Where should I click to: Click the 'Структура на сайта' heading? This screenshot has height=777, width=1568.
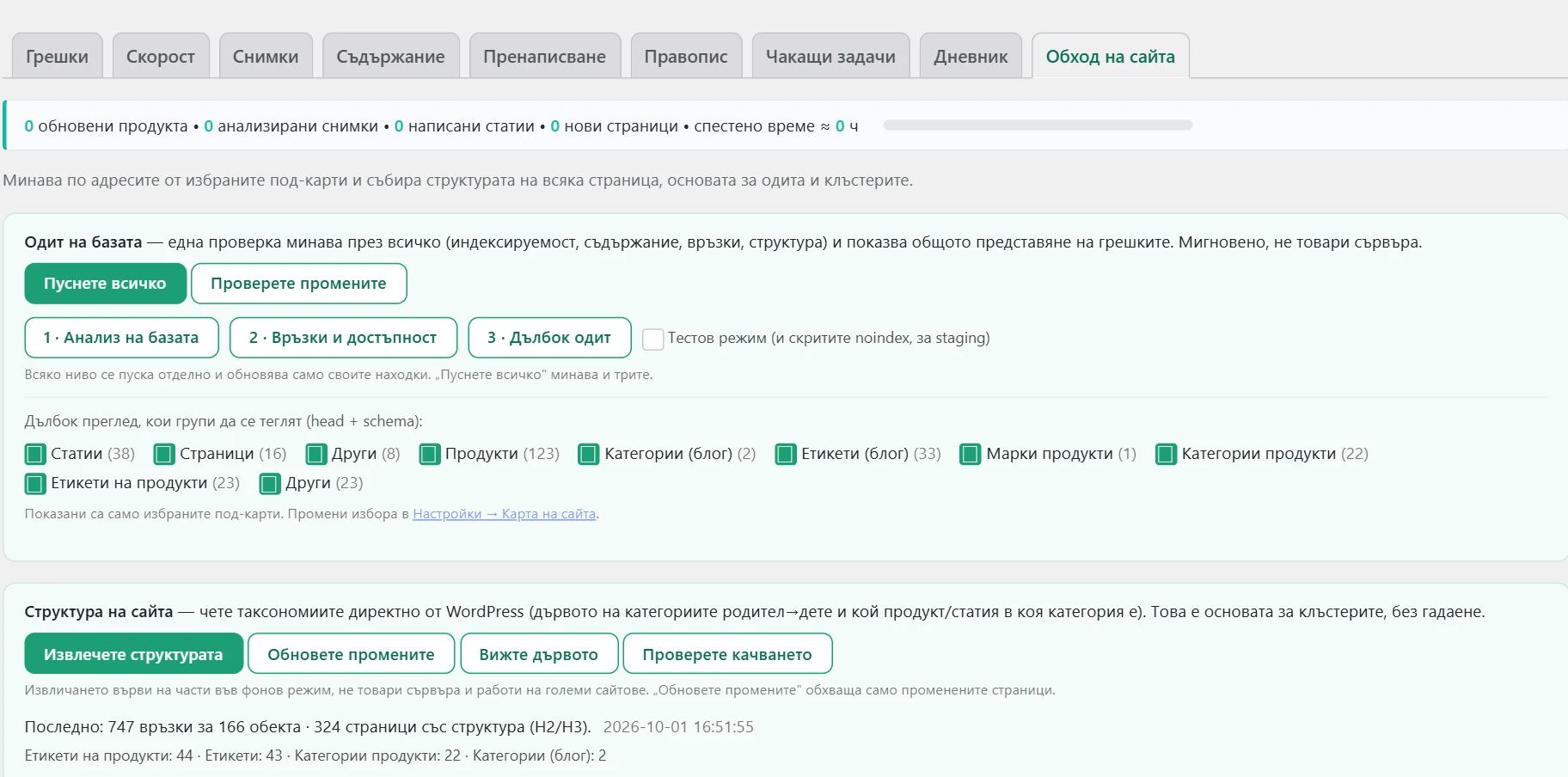[x=99, y=612]
